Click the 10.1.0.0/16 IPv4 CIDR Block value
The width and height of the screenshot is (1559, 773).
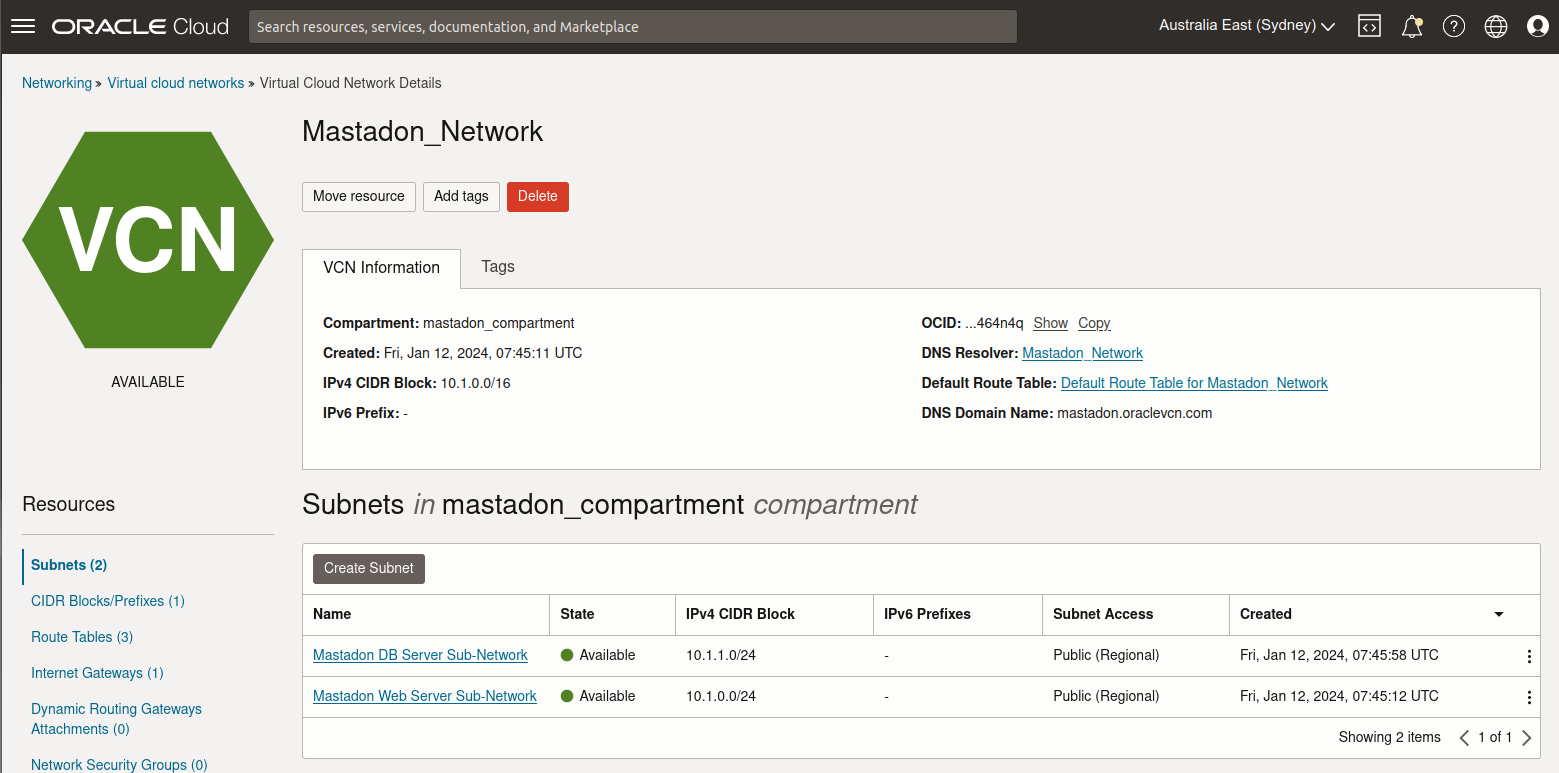476,383
